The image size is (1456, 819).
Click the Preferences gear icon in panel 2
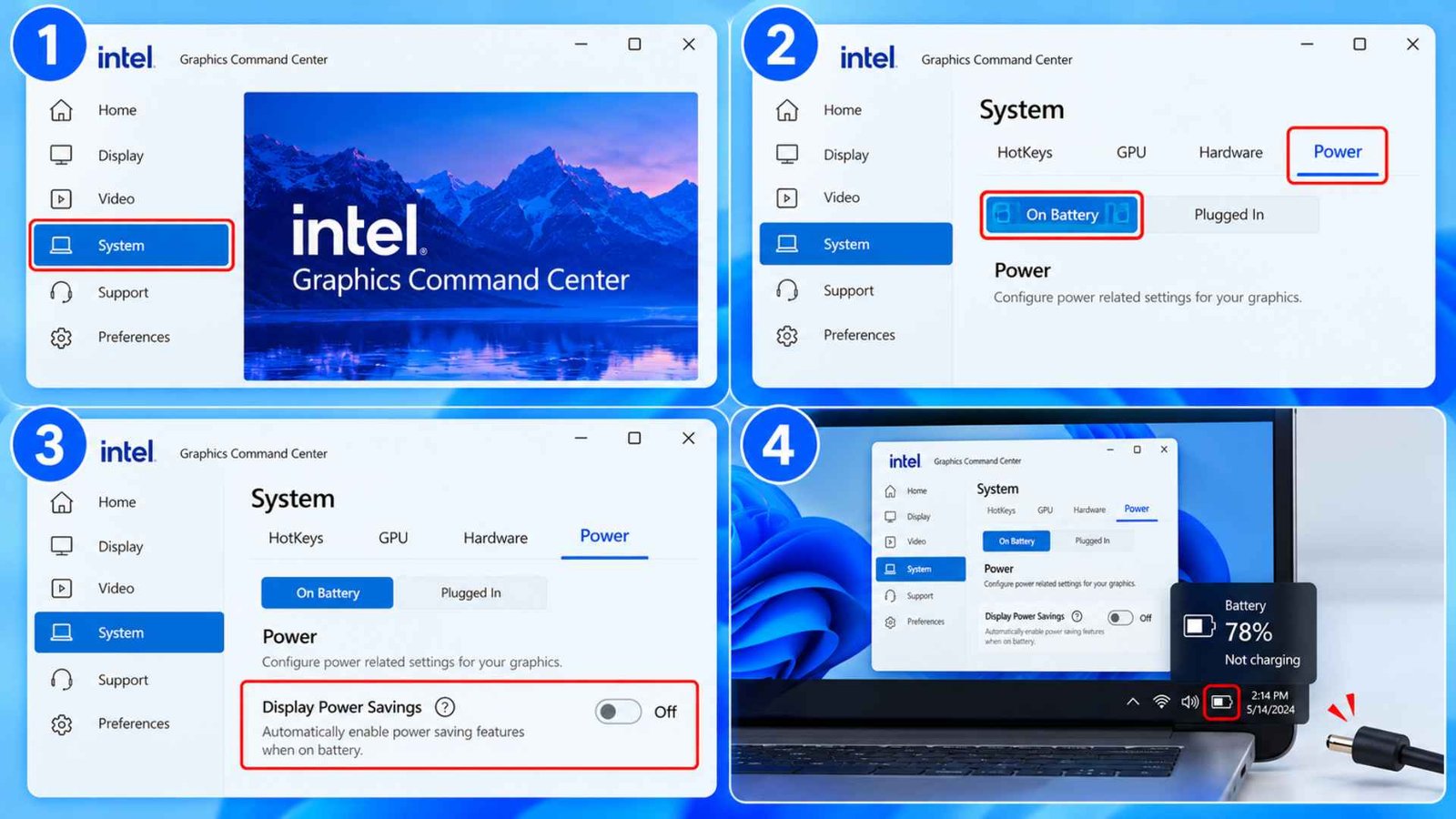coord(787,336)
